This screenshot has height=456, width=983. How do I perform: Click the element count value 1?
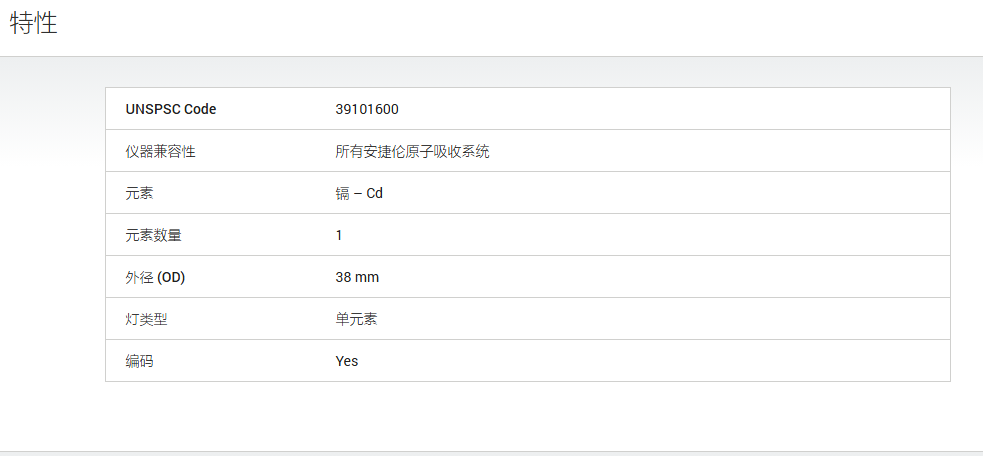tap(339, 235)
